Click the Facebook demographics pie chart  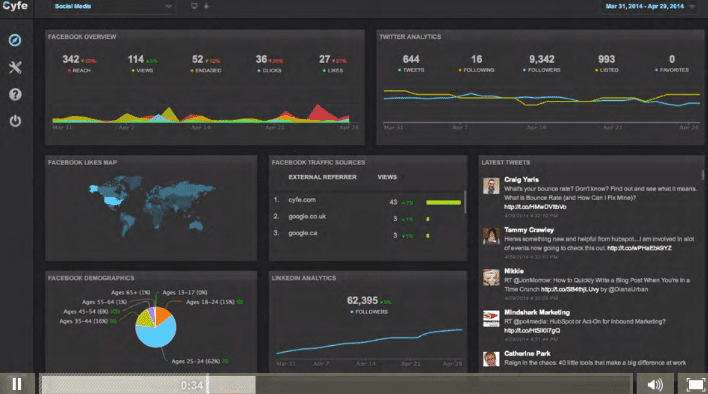156,327
